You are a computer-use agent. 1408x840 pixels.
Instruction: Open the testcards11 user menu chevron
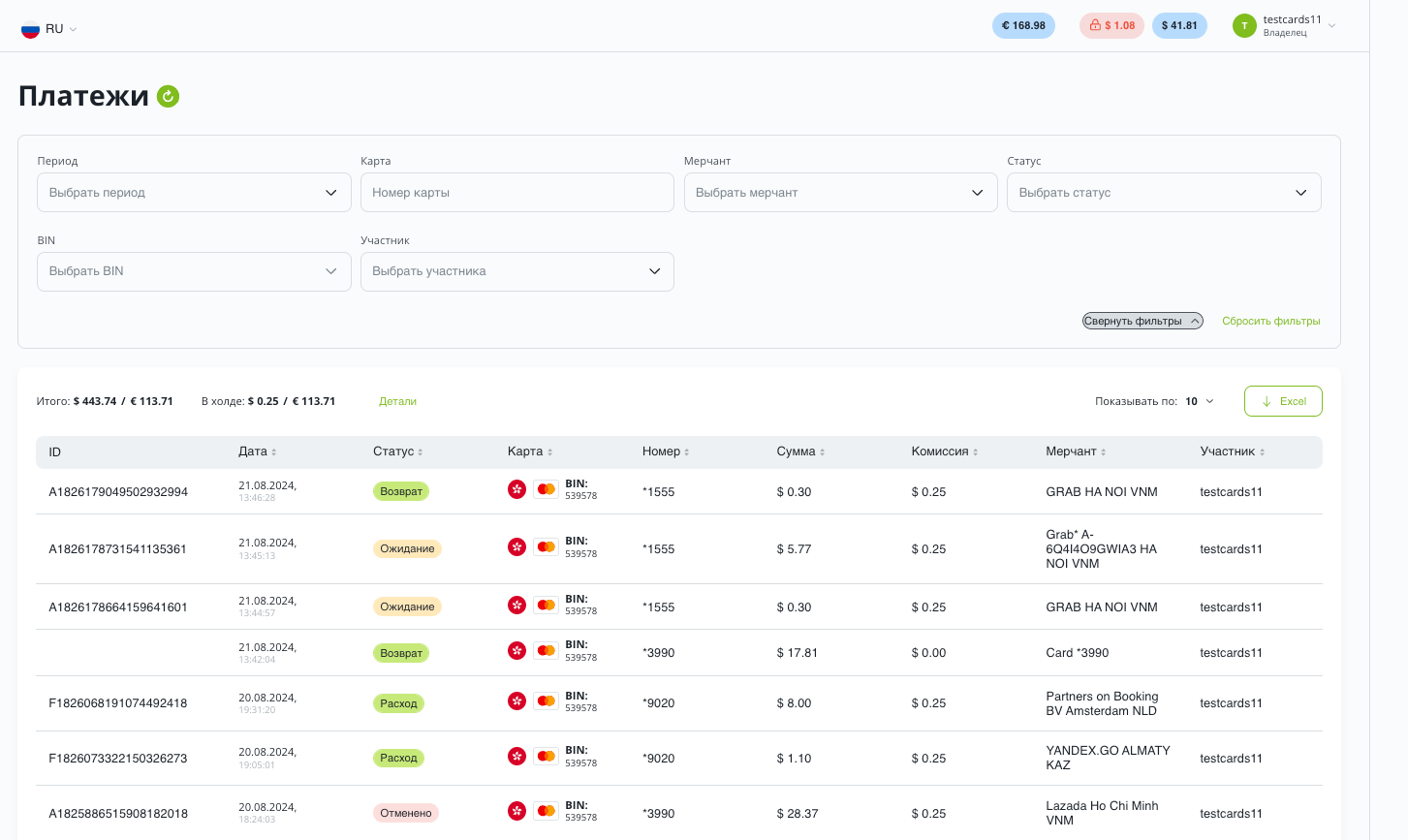pos(1332,26)
